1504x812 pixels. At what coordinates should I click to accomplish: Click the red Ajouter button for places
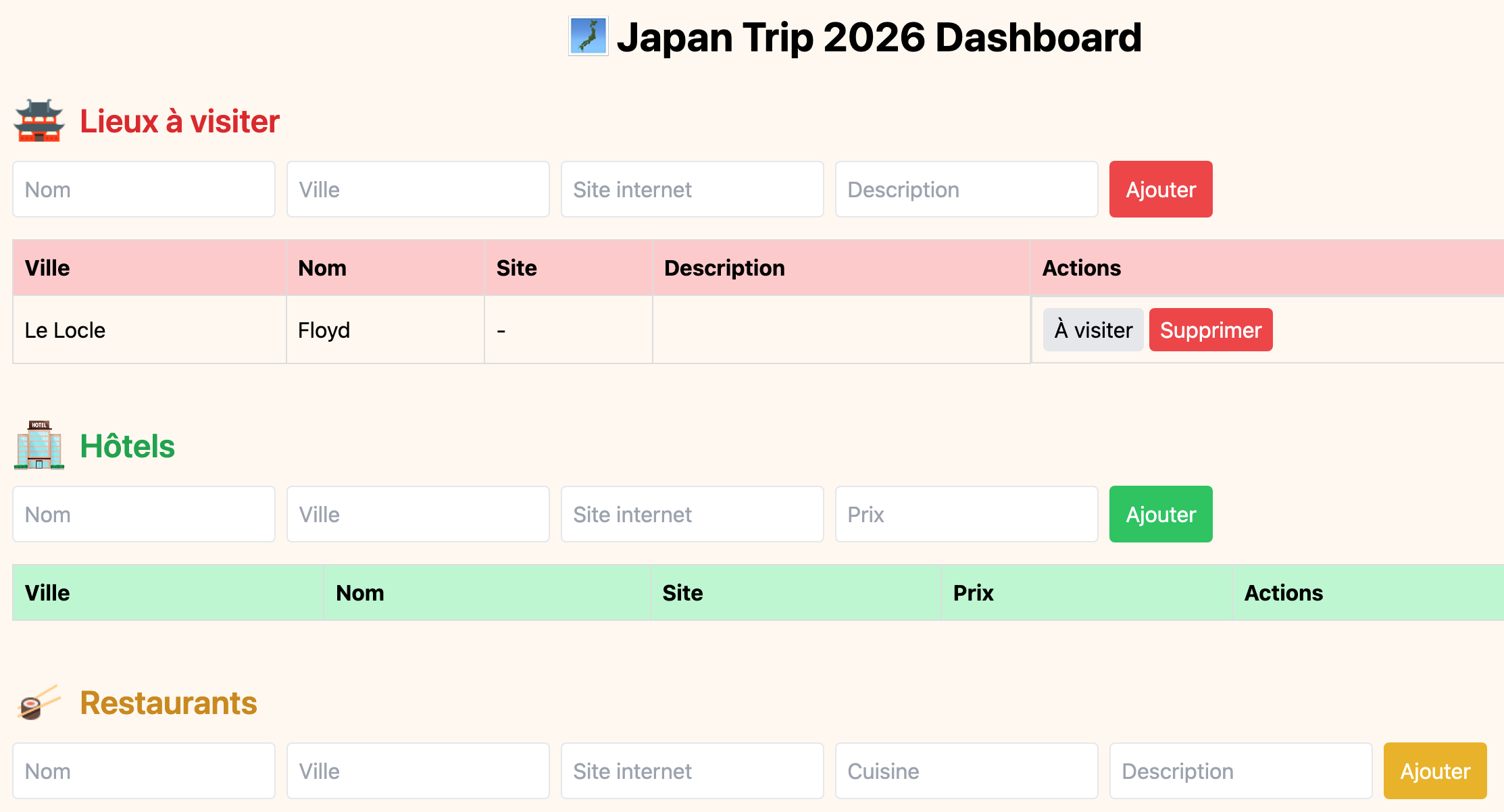coord(1160,189)
